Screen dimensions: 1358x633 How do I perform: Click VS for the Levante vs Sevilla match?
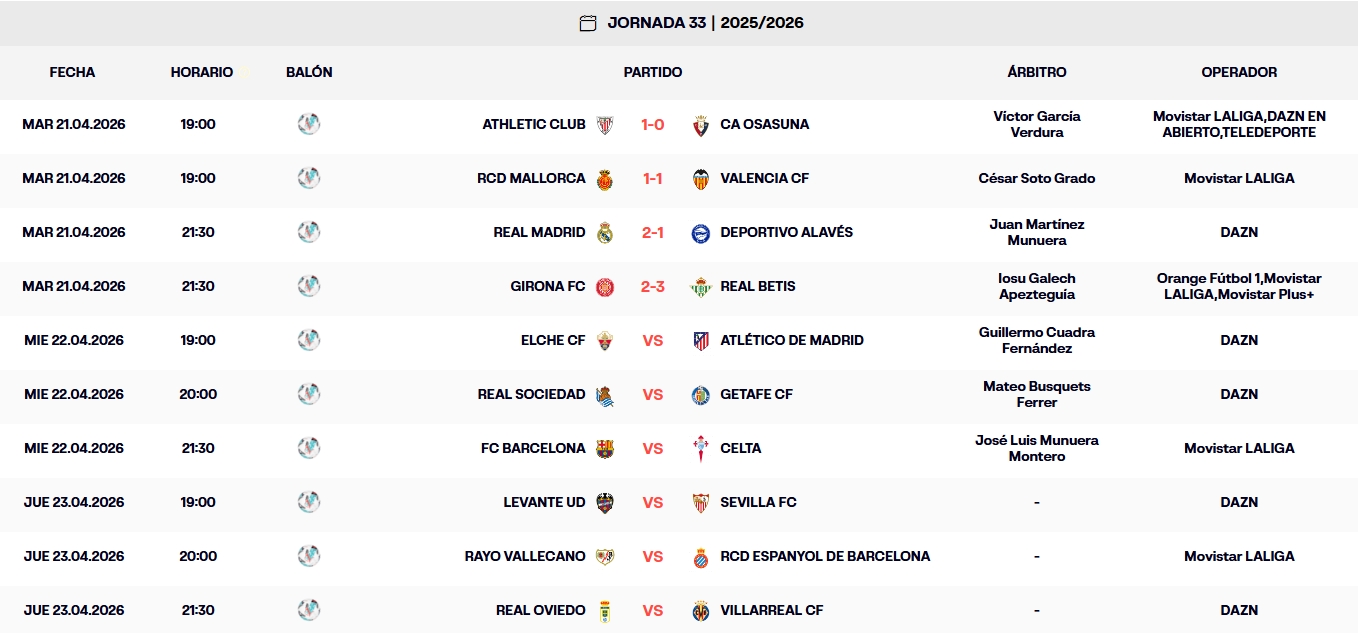[651, 502]
